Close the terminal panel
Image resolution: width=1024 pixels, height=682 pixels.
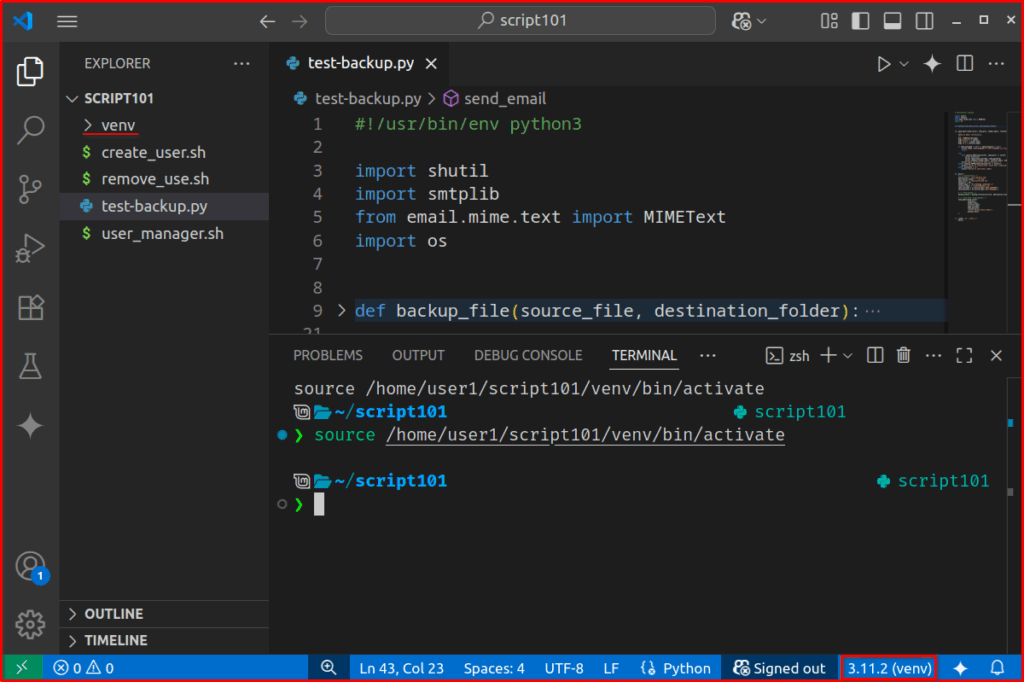[996, 355]
